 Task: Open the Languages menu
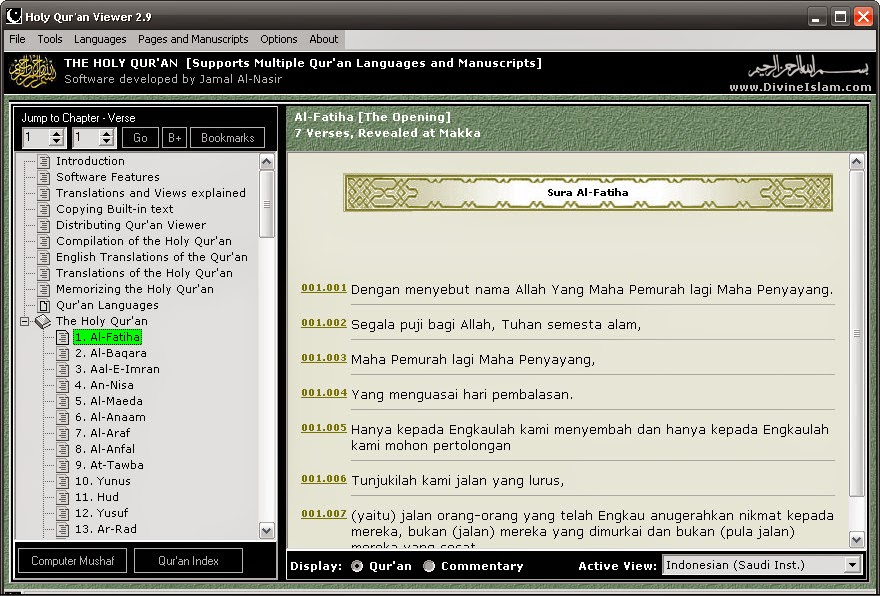click(x=100, y=39)
